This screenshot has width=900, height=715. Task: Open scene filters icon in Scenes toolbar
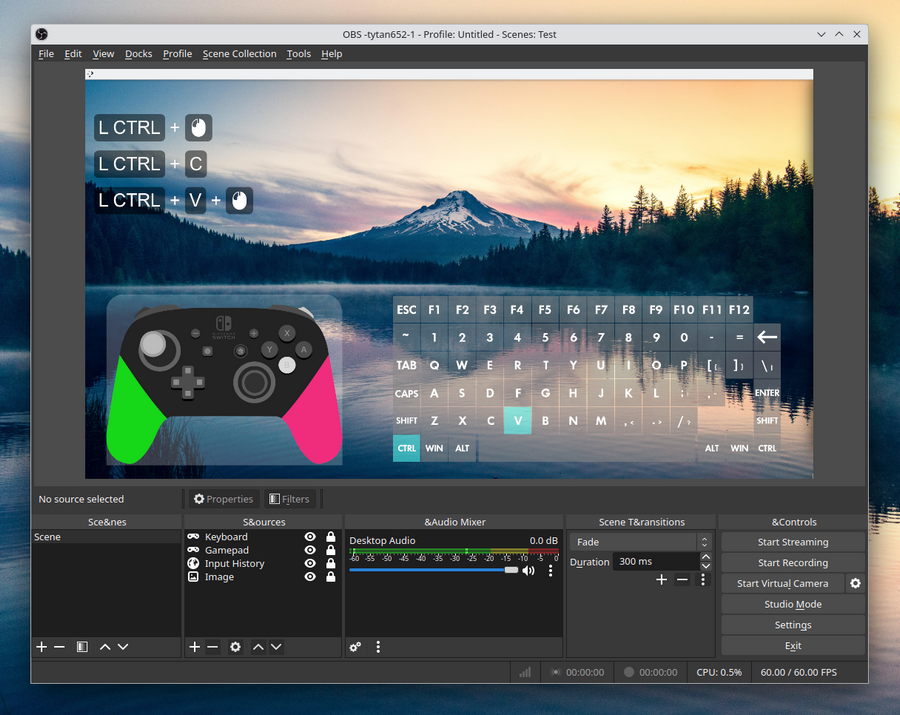click(x=82, y=647)
